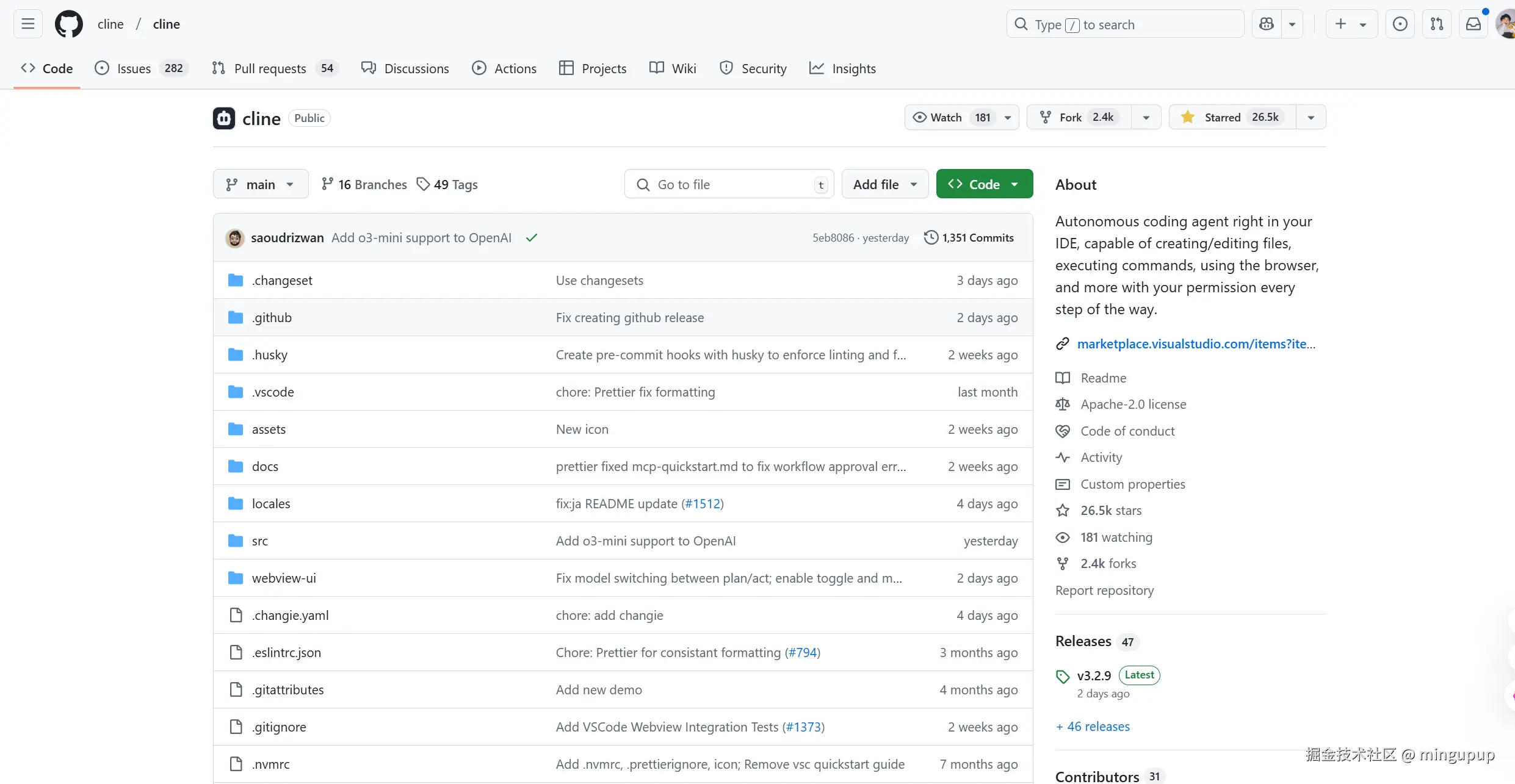The width and height of the screenshot is (1515, 784).
Task: Open the notifications inbox icon
Action: coord(1473,24)
